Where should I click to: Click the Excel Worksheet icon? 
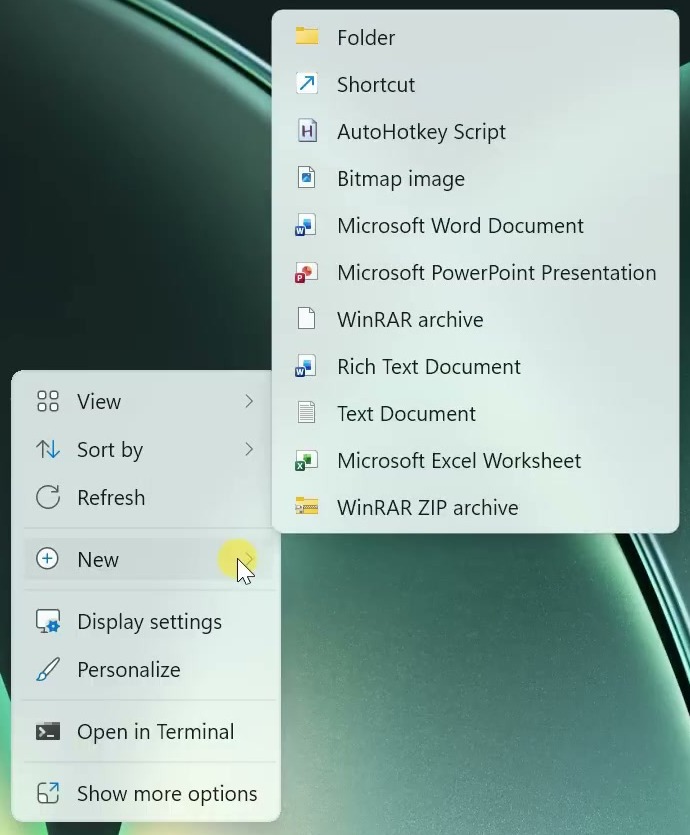coord(306,460)
